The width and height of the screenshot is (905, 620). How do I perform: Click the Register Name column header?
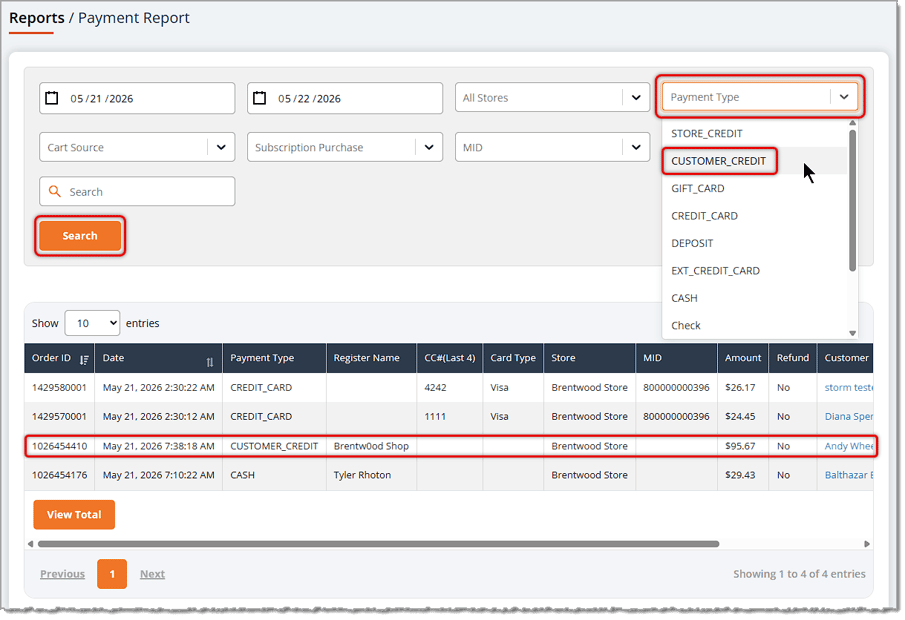point(371,358)
